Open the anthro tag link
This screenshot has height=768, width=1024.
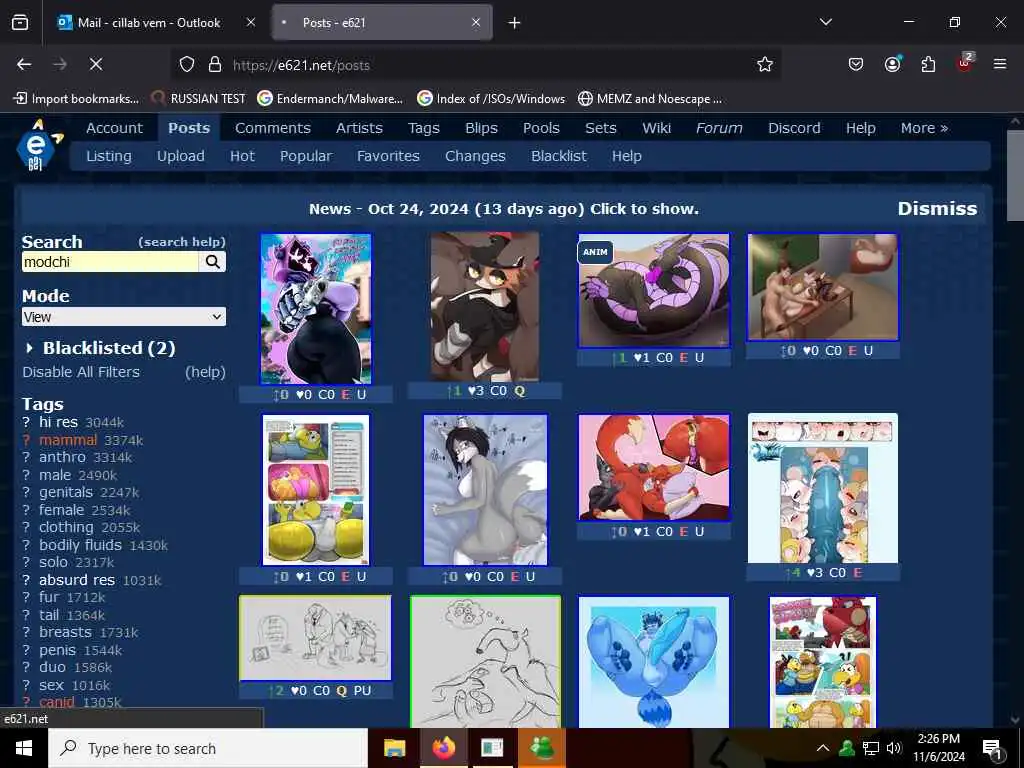(x=62, y=457)
